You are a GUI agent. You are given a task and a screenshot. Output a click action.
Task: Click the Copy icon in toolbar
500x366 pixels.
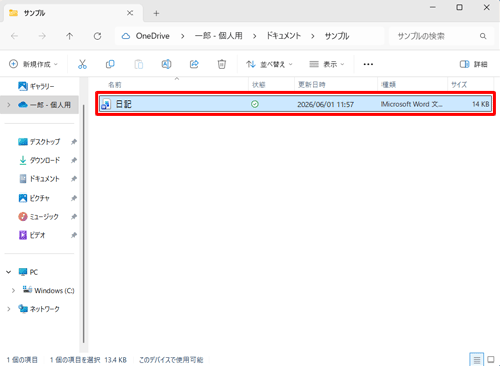(110, 64)
